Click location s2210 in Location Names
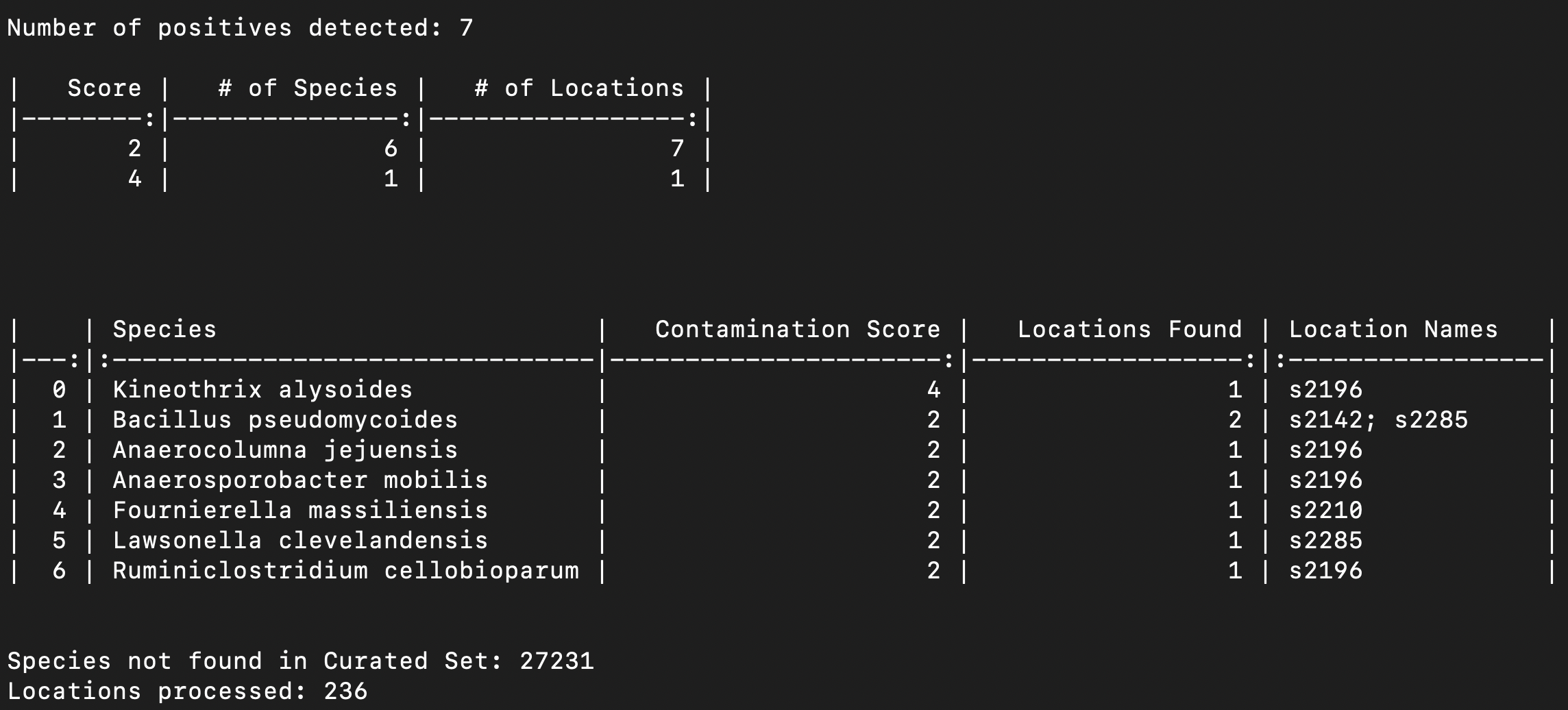The width and height of the screenshot is (1568, 710). [1325, 511]
